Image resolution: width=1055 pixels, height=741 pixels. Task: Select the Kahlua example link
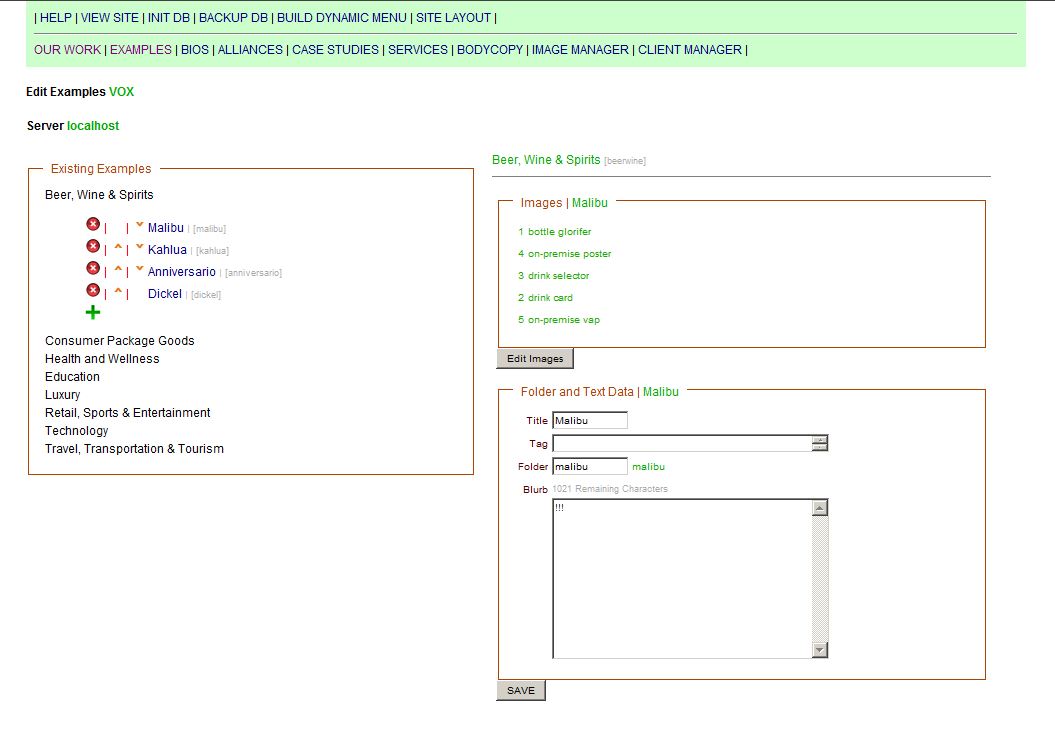click(167, 250)
